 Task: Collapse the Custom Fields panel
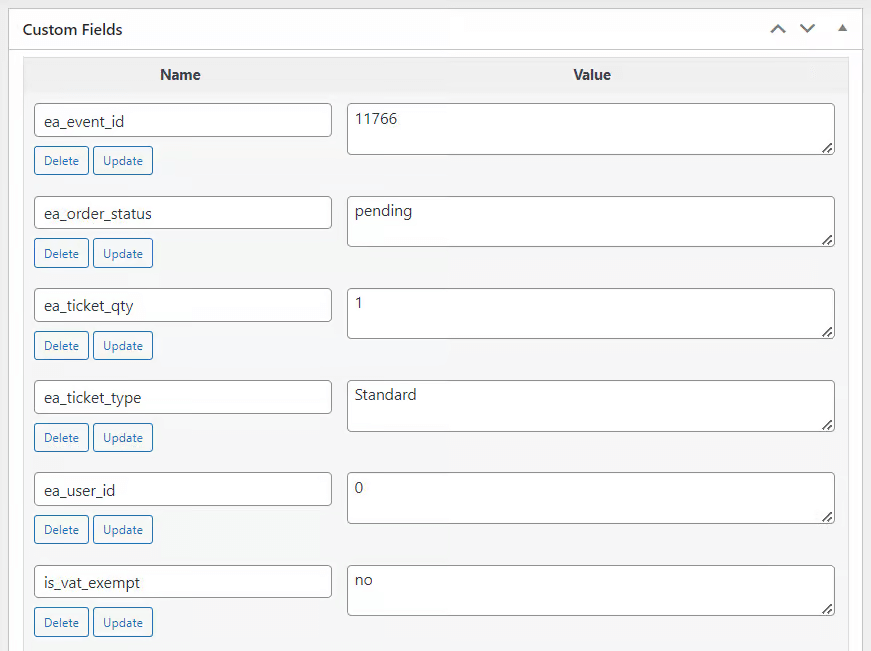click(842, 28)
